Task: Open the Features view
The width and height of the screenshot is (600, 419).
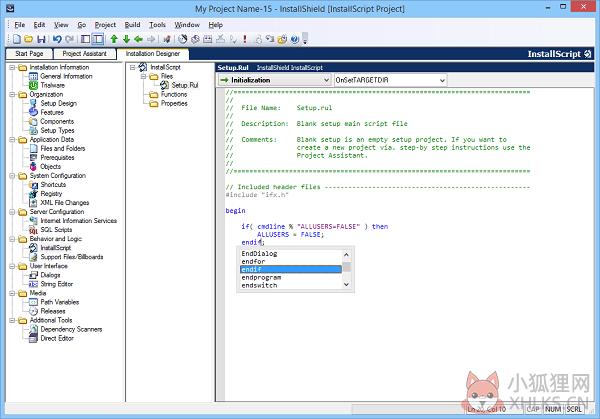Action: point(52,112)
